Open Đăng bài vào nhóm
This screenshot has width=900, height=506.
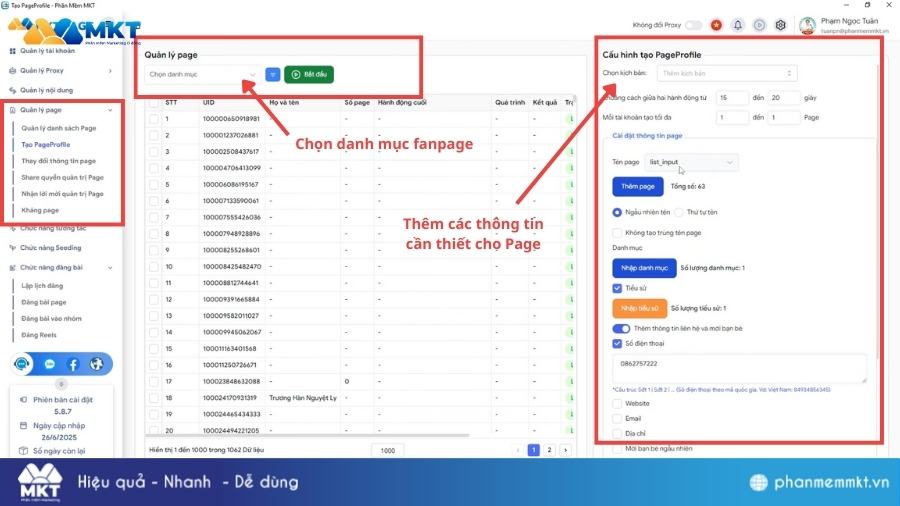[51, 319]
